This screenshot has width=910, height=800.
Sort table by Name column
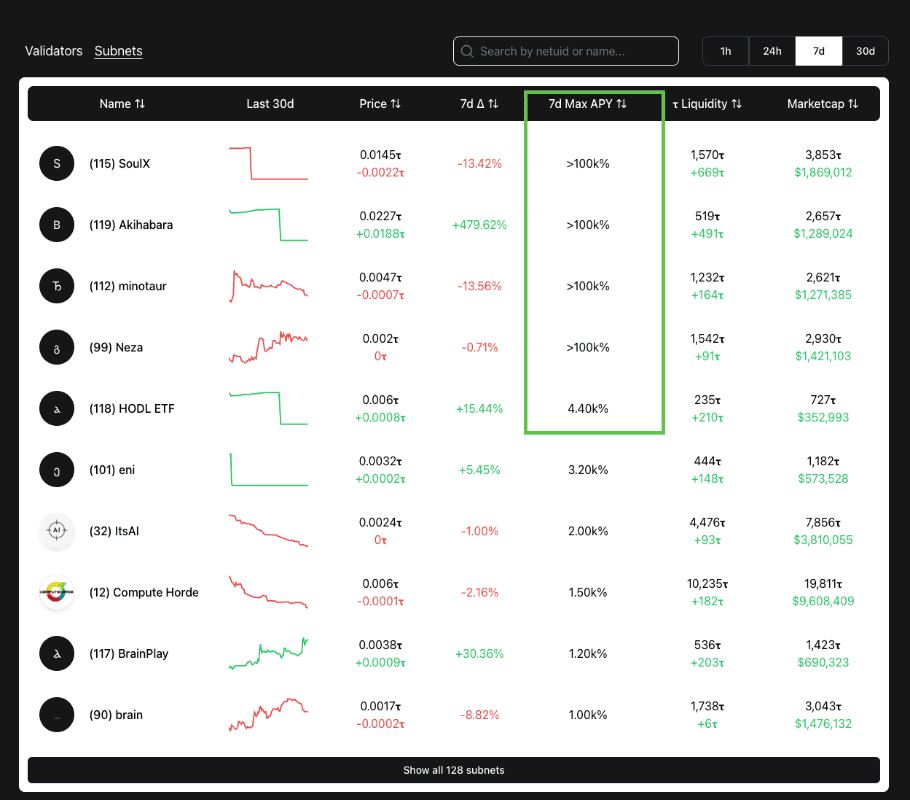point(122,104)
